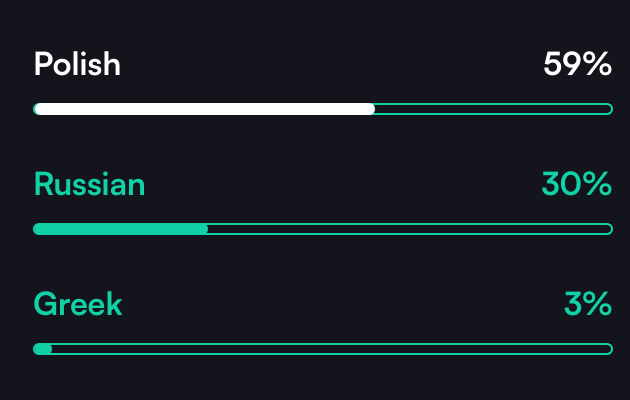This screenshot has width=630, height=400.
Task: Click the left start of the Russian bar
Action: pyautogui.click(x=37, y=229)
